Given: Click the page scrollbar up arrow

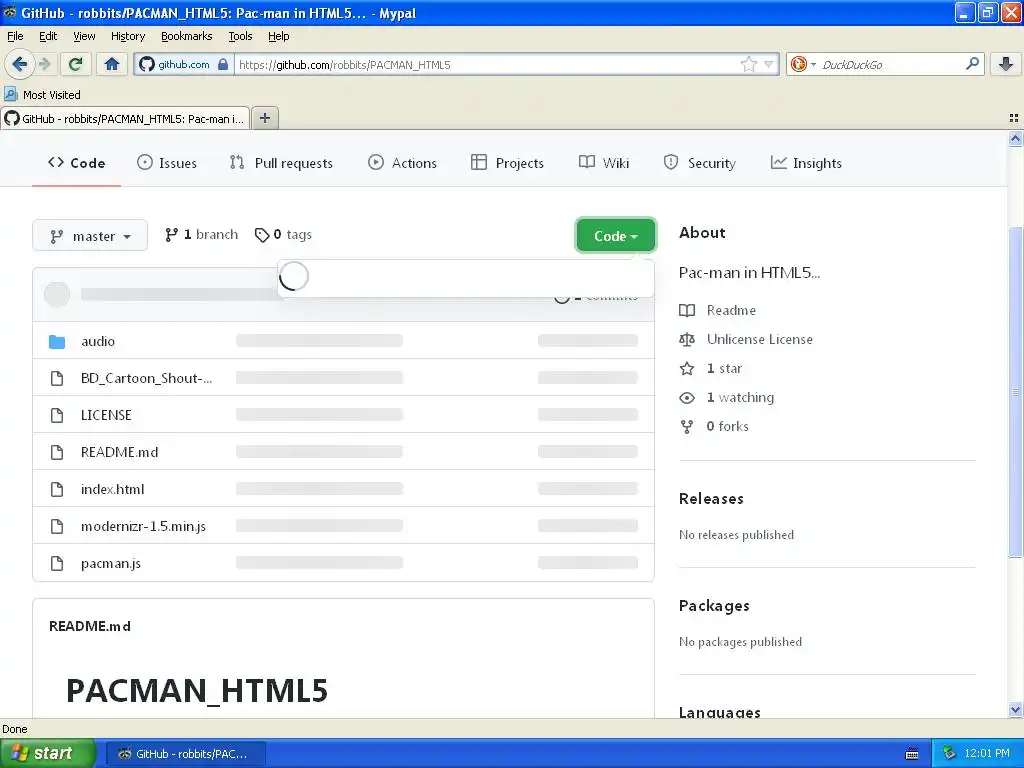Looking at the screenshot, I should [x=1015, y=138].
